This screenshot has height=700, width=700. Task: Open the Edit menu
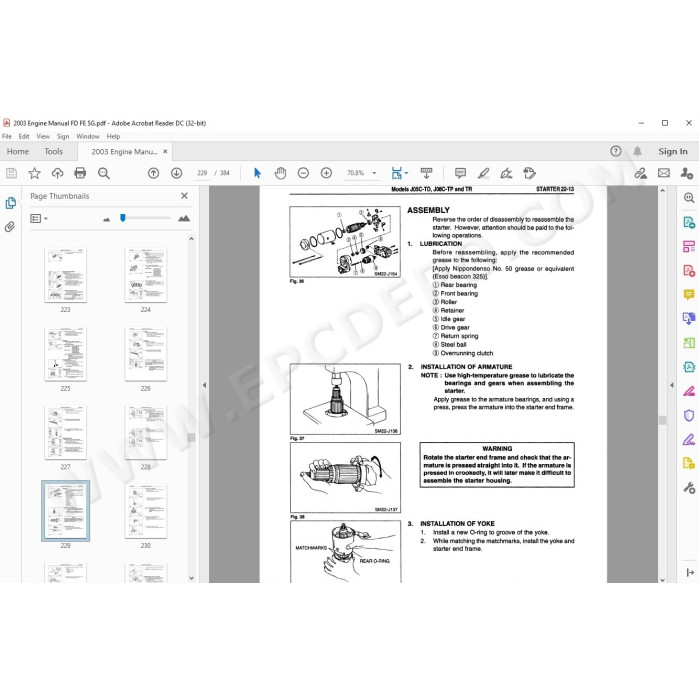click(x=24, y=136)
